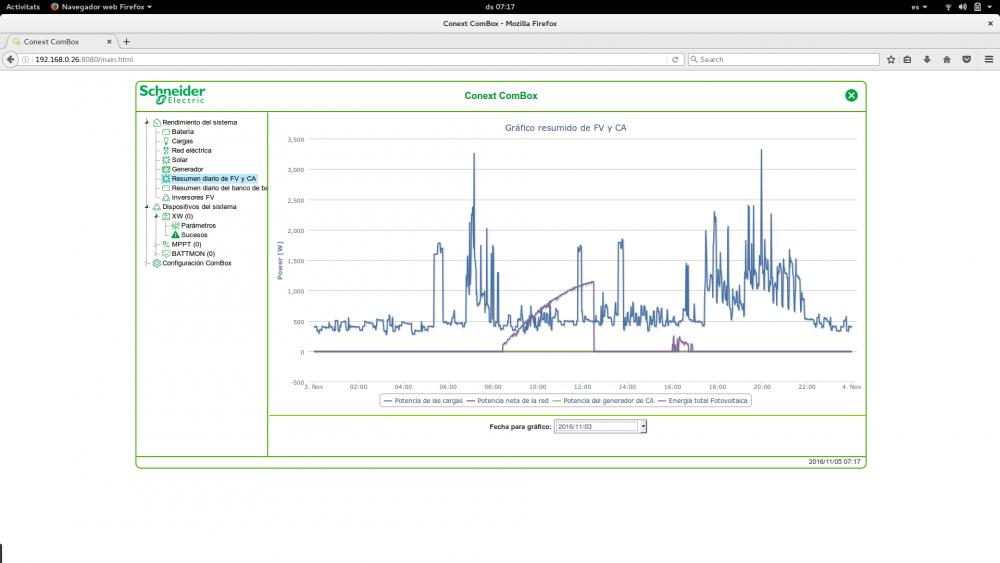
Task: Click the Cargas bulb icon
Action: coord(166,141)
